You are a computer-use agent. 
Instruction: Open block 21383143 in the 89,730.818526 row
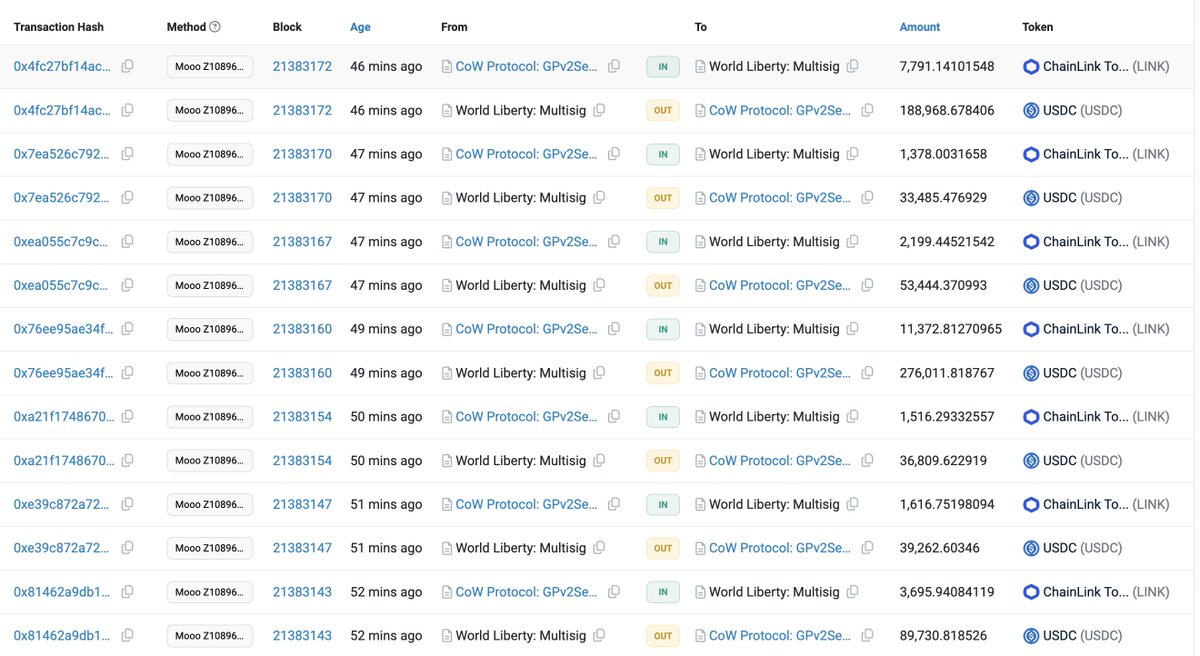tap(302, 636)
